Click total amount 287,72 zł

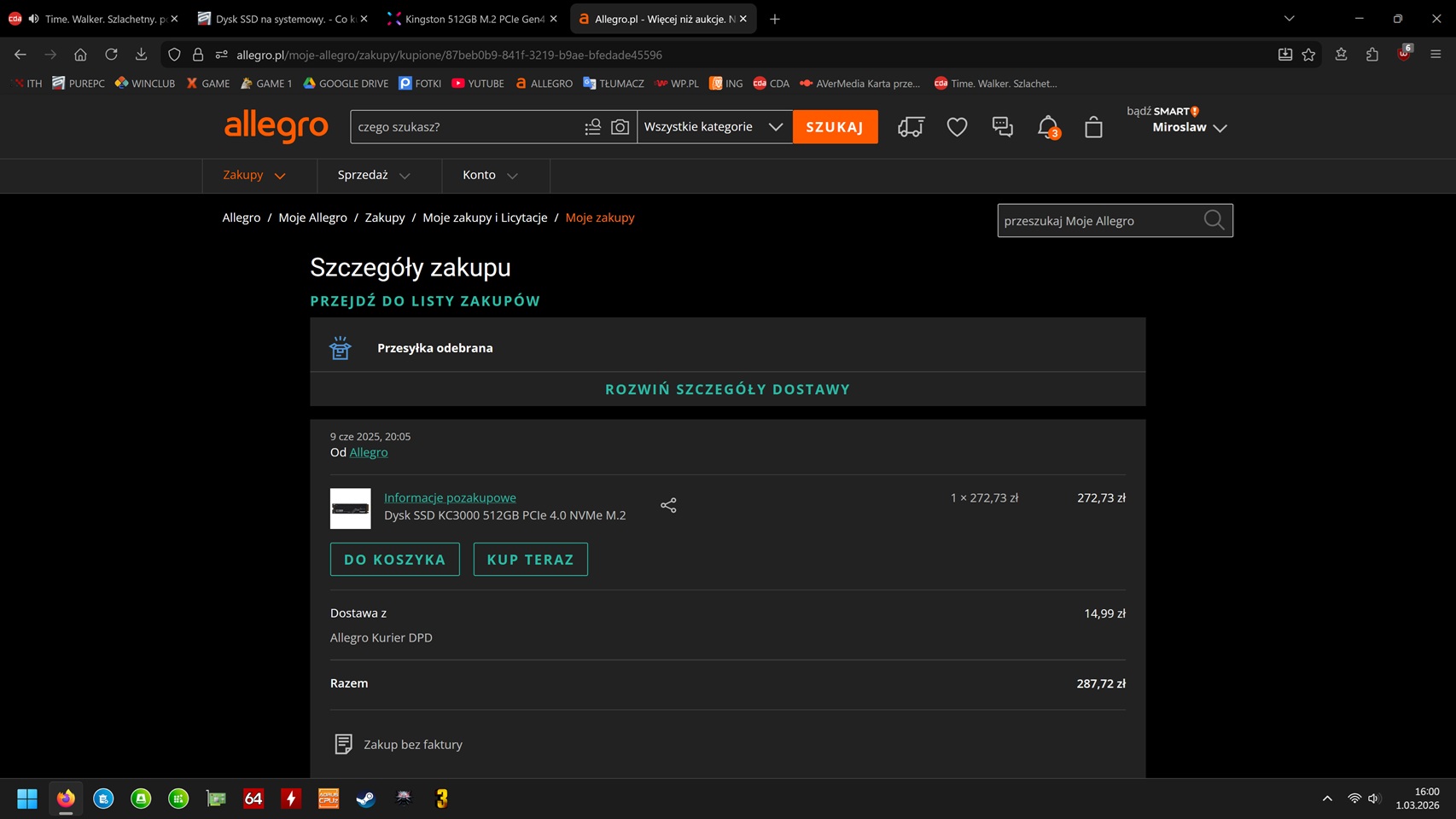pos(1101,683)
